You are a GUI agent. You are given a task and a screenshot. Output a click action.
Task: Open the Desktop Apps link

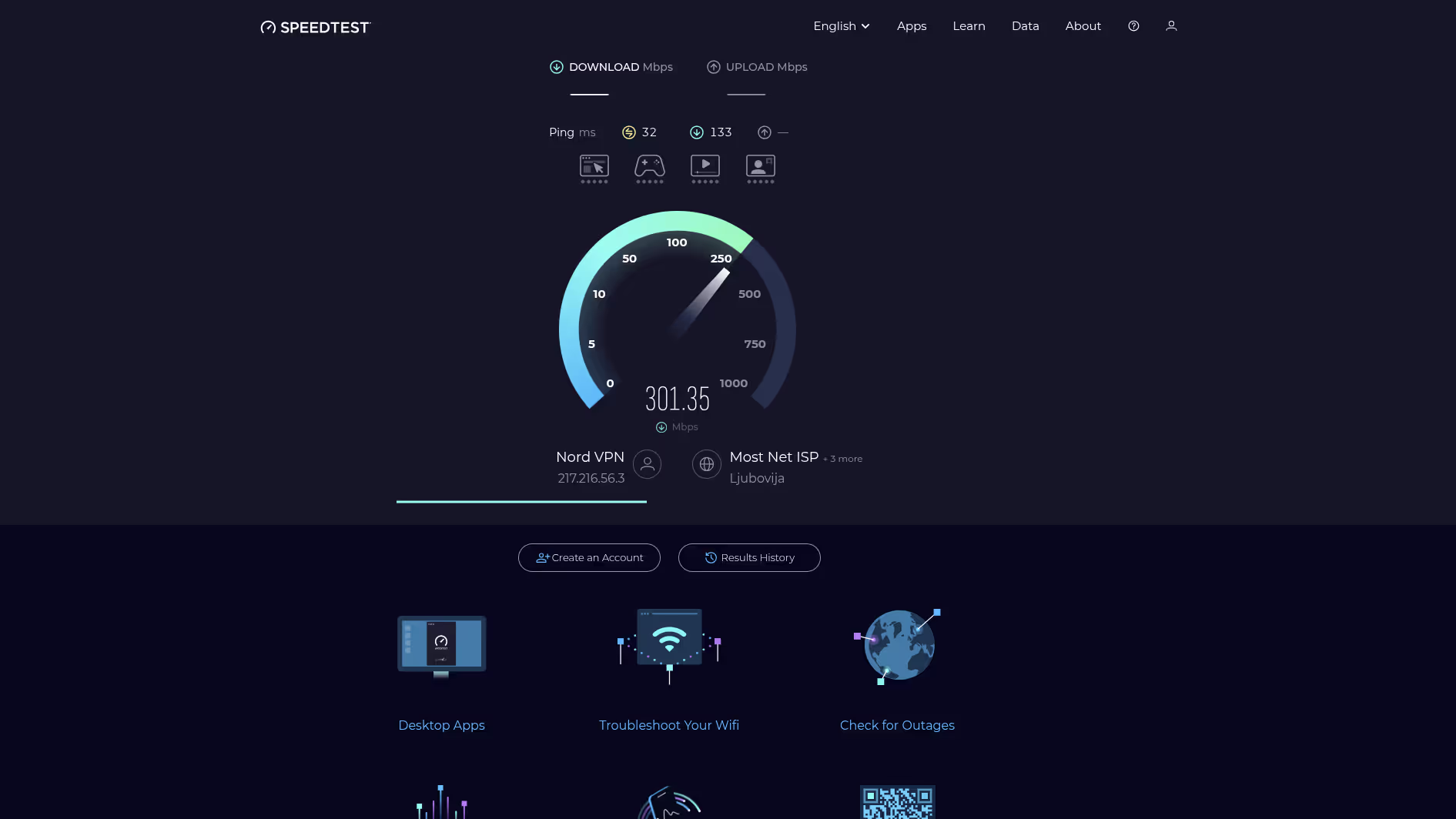pyautogui.click(x=442, y=725)
